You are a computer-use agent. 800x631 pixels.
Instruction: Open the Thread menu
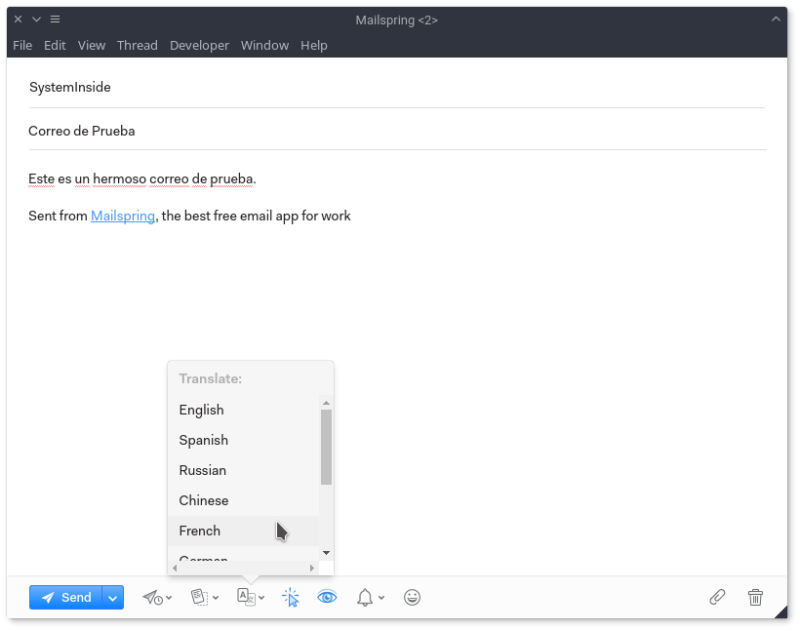(x=137, y=45)
